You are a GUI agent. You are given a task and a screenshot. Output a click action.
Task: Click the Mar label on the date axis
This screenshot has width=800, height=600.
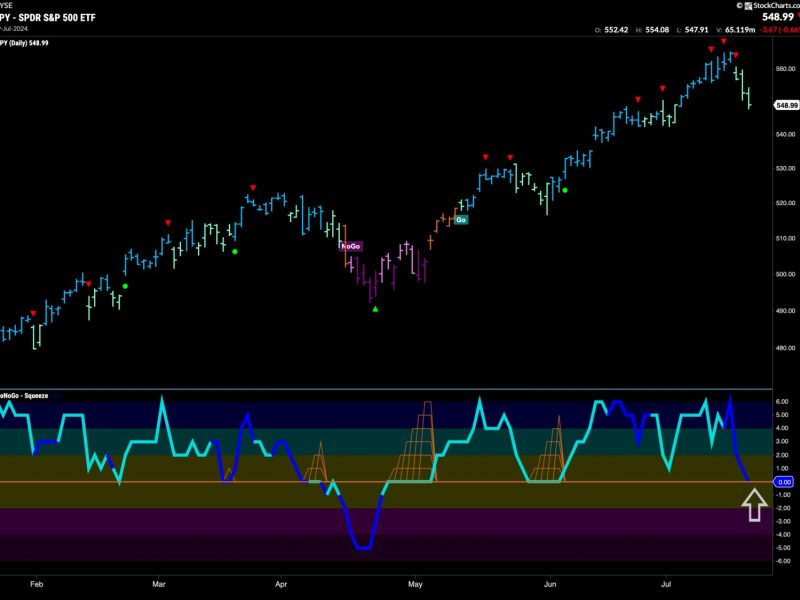tap(159, 584)
